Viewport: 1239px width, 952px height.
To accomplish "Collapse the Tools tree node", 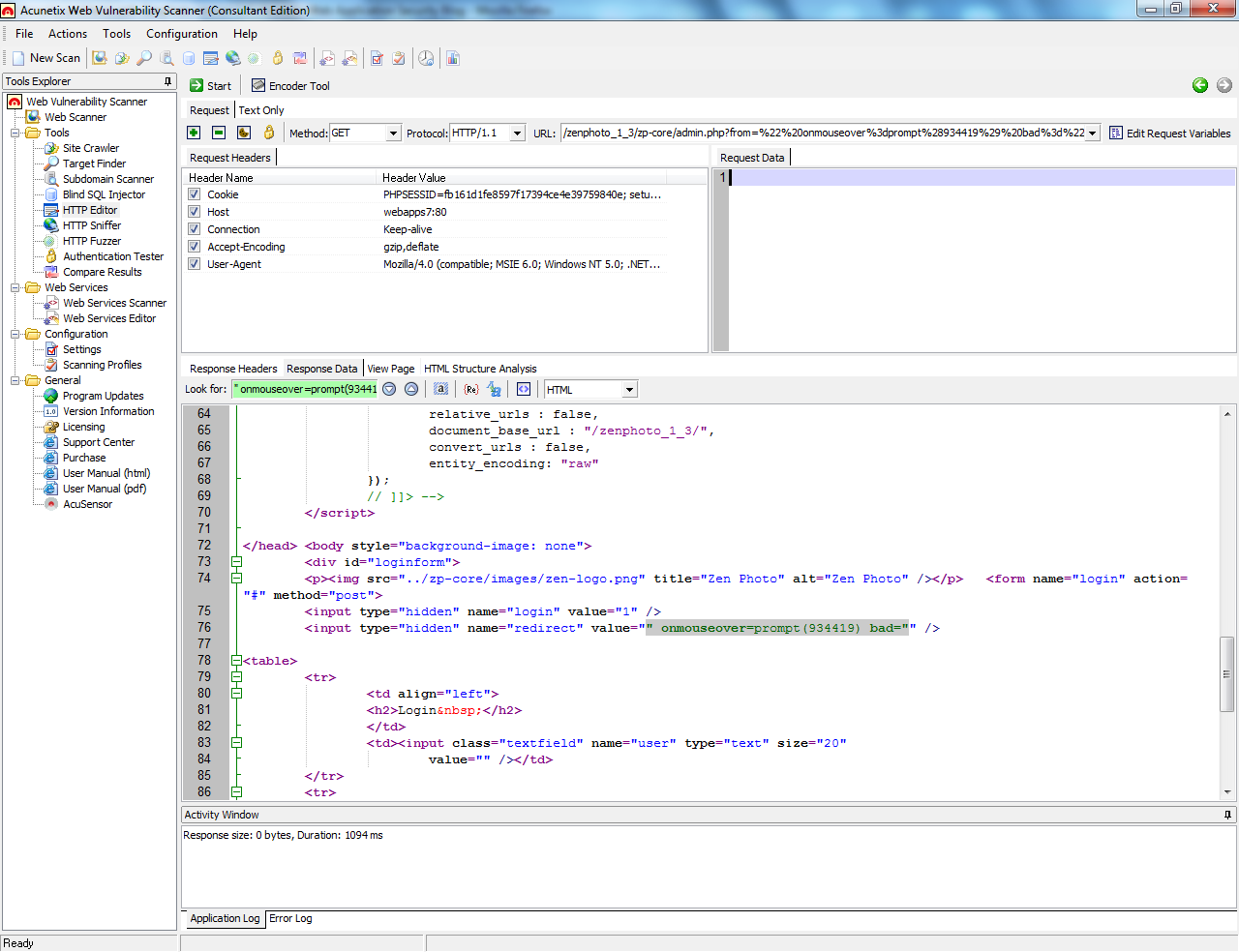I will click(x=15, y=133).
